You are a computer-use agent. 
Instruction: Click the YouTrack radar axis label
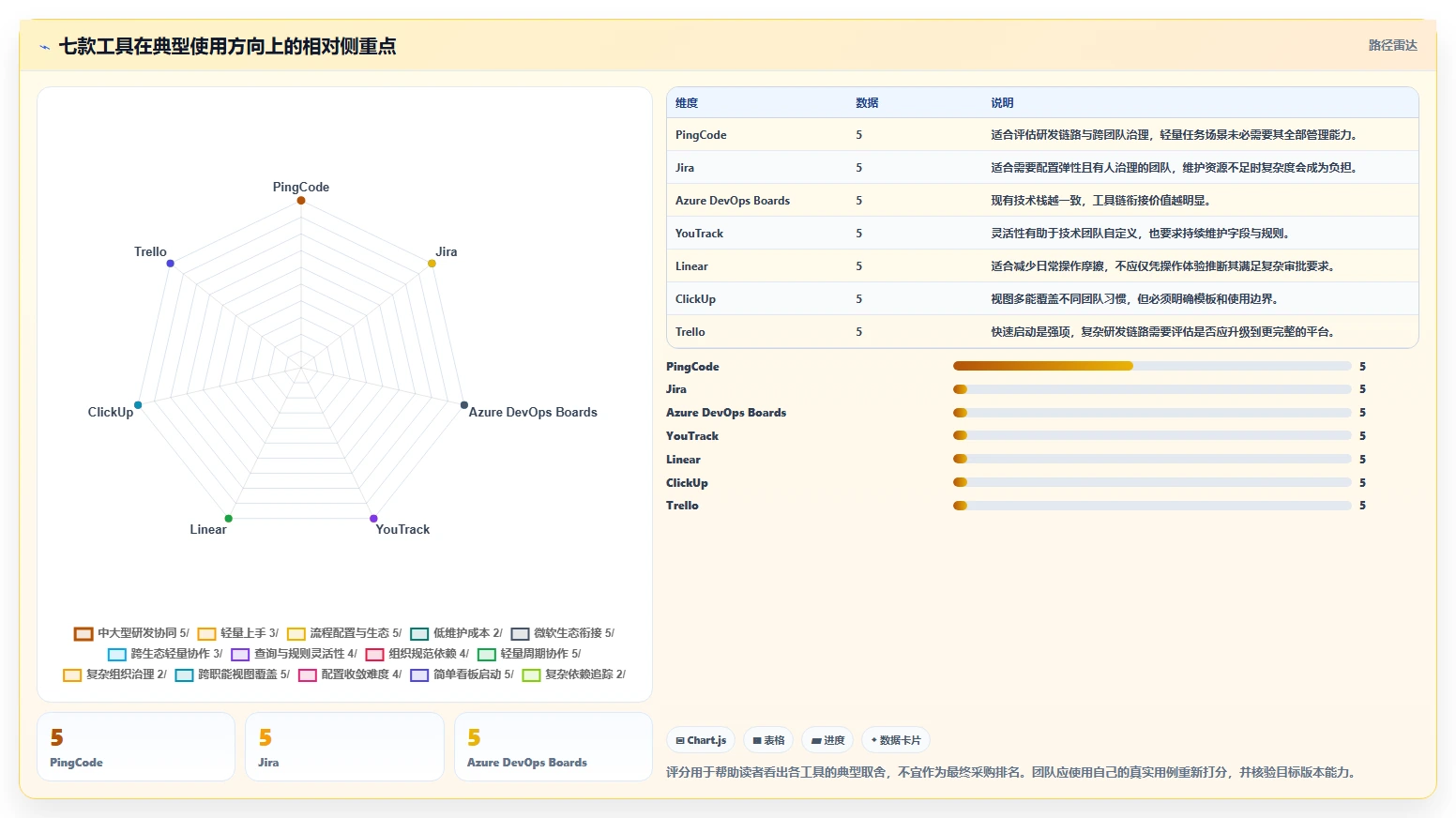pyautogui.click(x=402, y=529)
